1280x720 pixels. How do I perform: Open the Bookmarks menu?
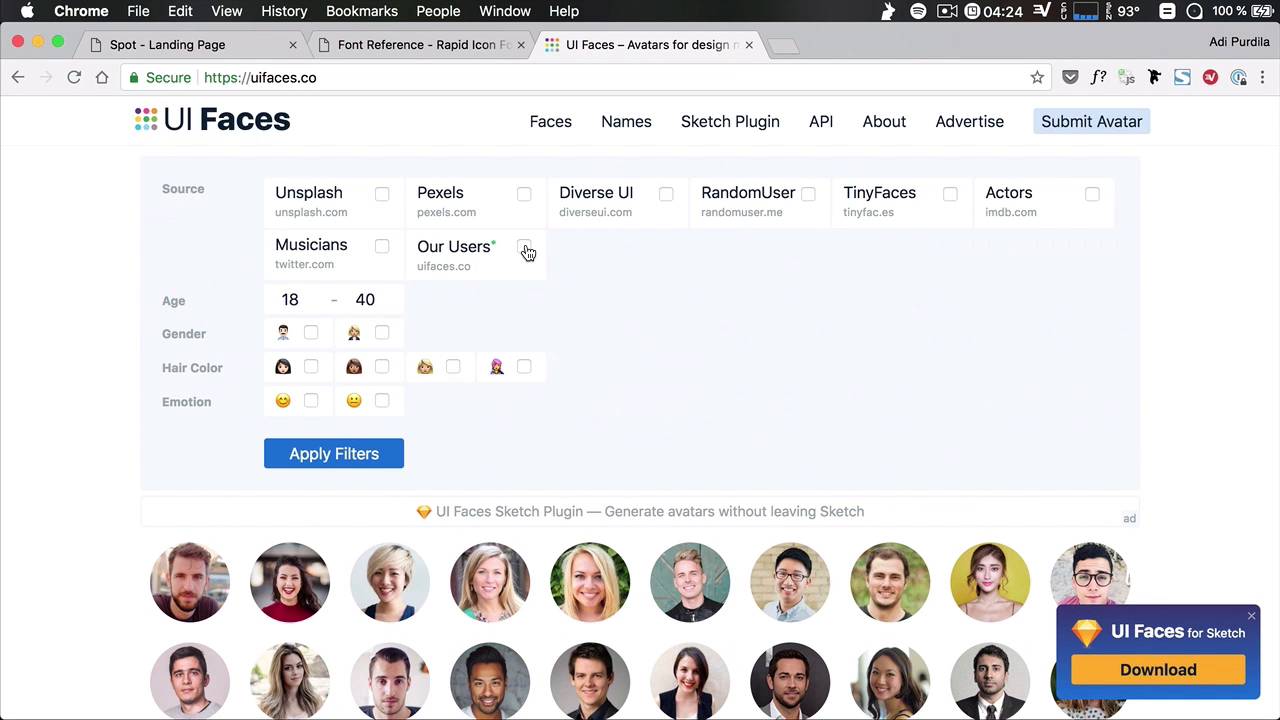[x=362, y=11]
